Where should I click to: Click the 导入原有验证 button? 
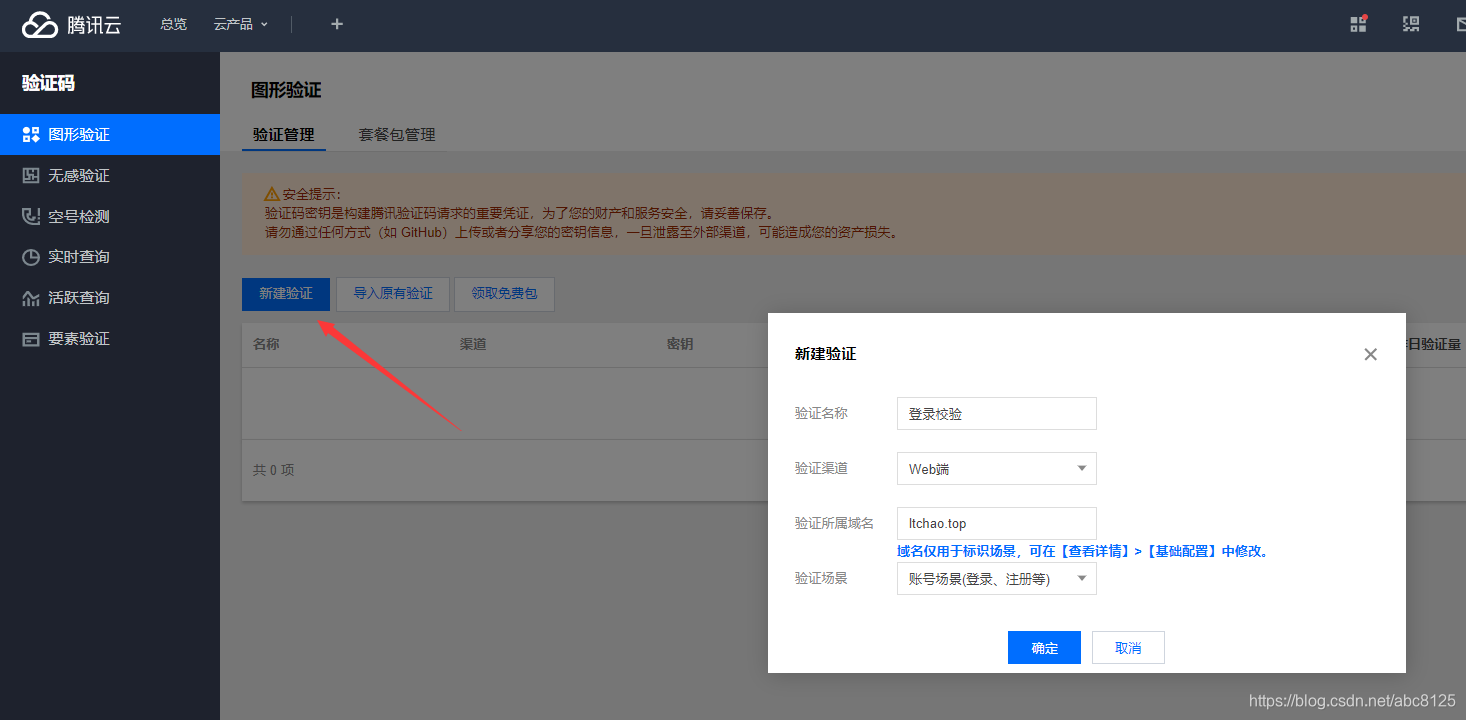tap(393, 294)
